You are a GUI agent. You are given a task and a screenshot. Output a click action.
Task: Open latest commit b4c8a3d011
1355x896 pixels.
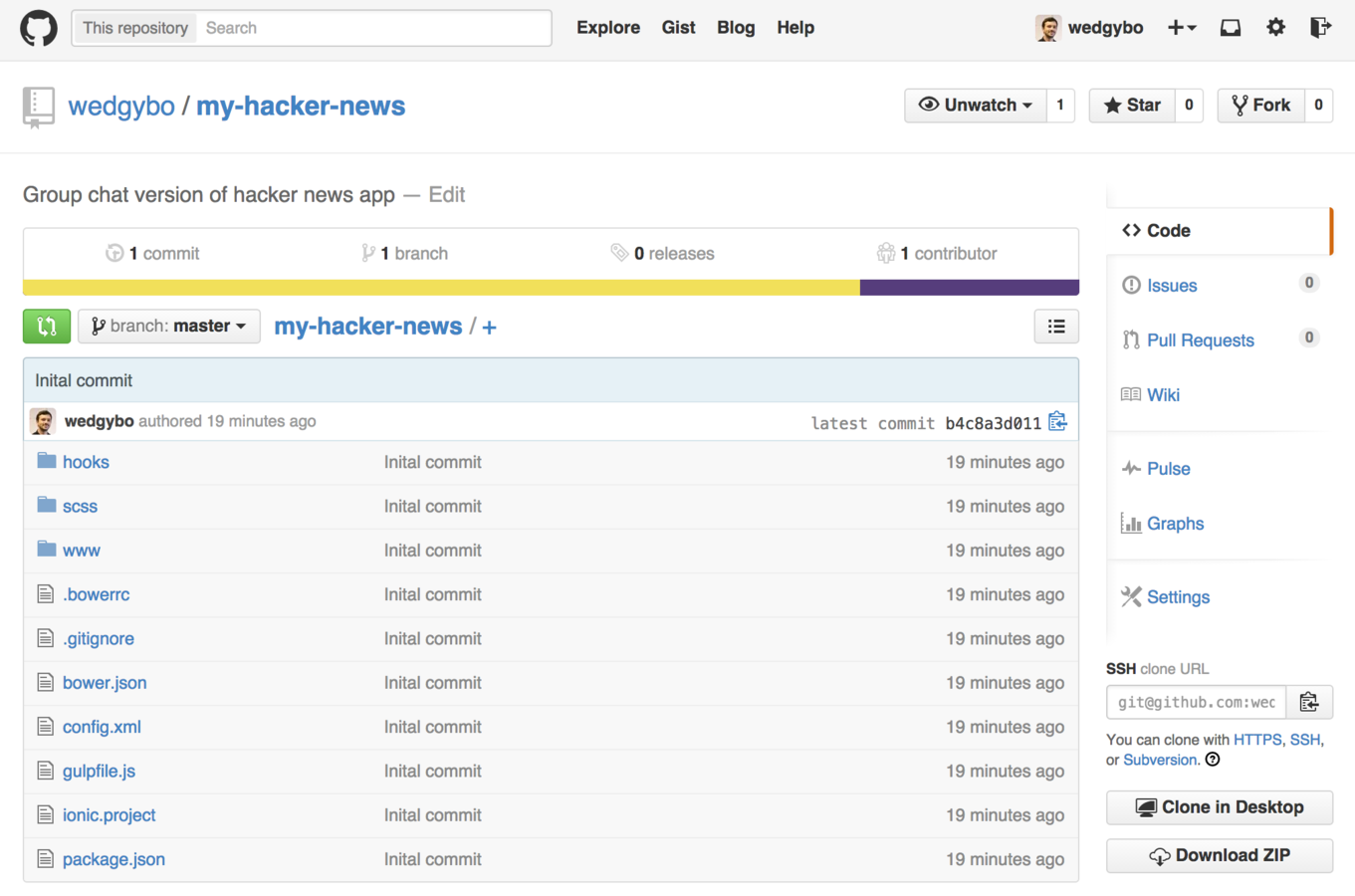coord(993,423)
